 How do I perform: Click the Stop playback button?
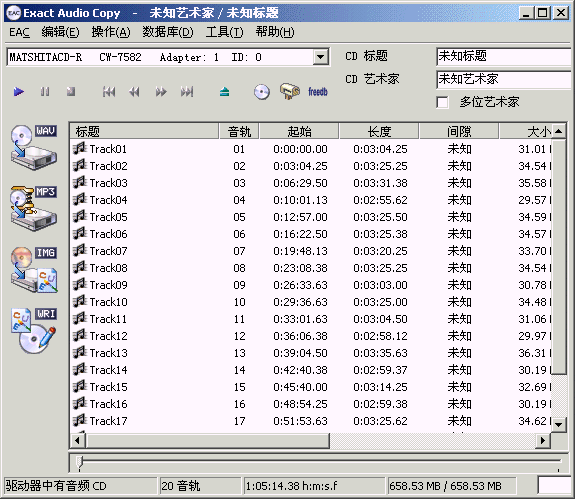coord(71,91)
